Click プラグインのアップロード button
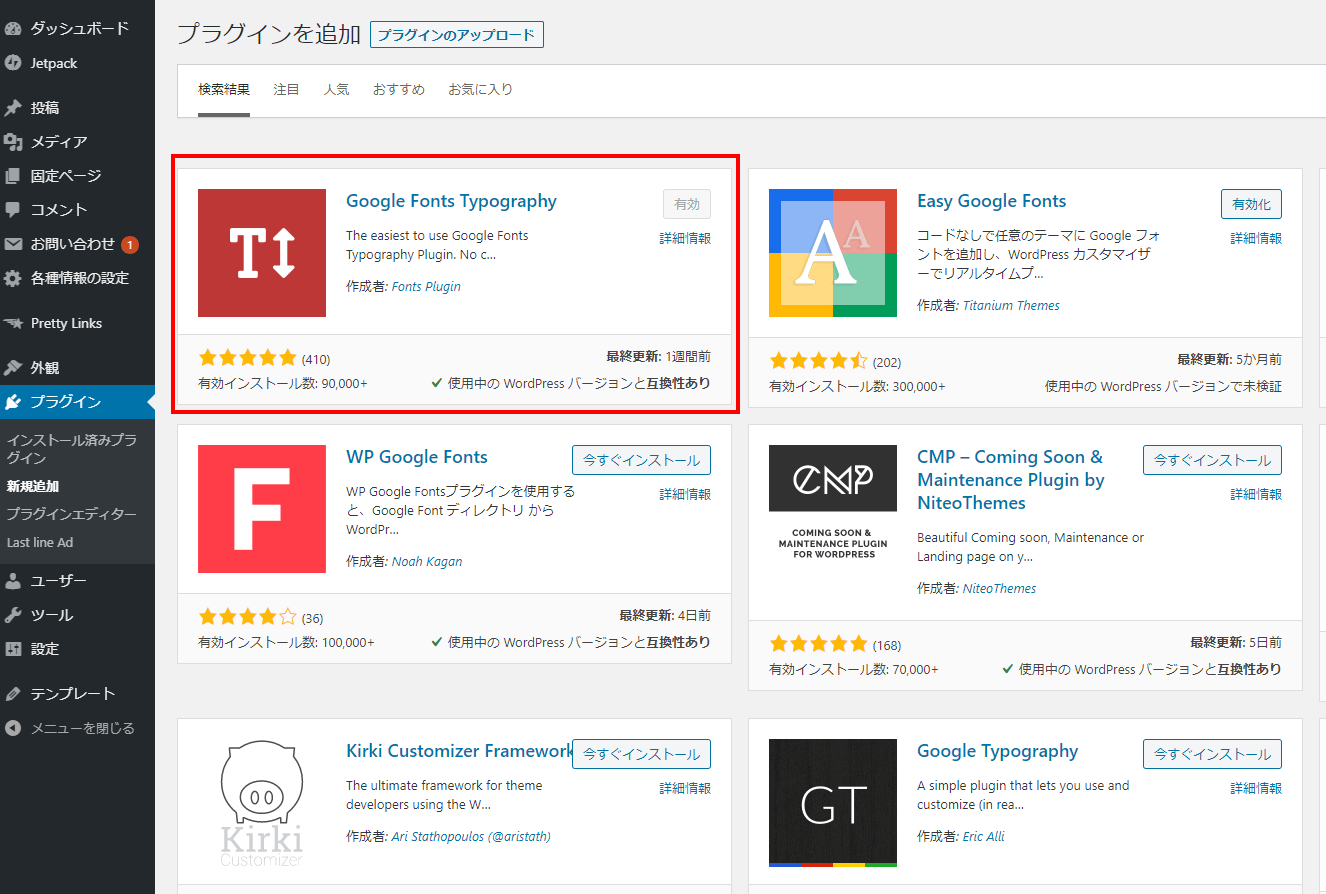 pos(457,35)
